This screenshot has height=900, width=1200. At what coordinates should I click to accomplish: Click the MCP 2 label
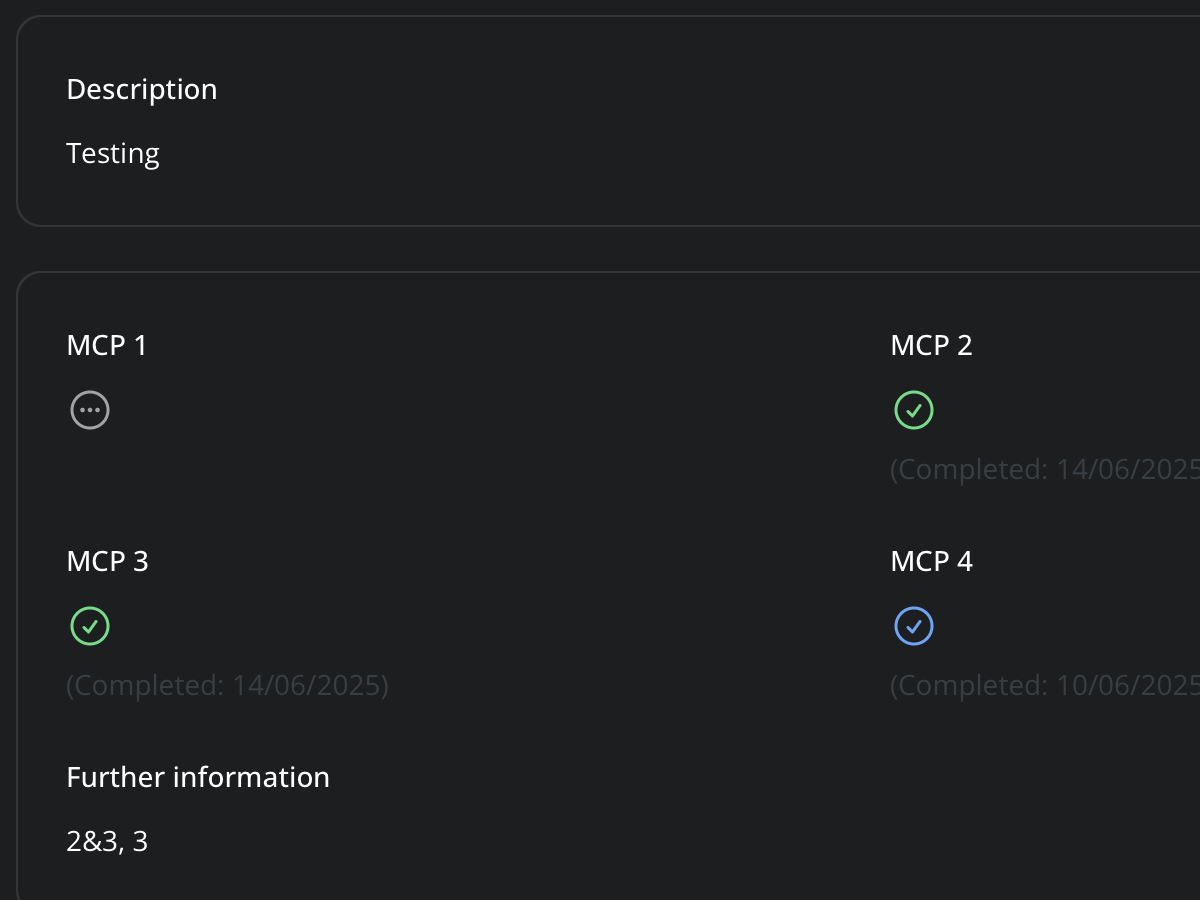(x=931, y=346)
